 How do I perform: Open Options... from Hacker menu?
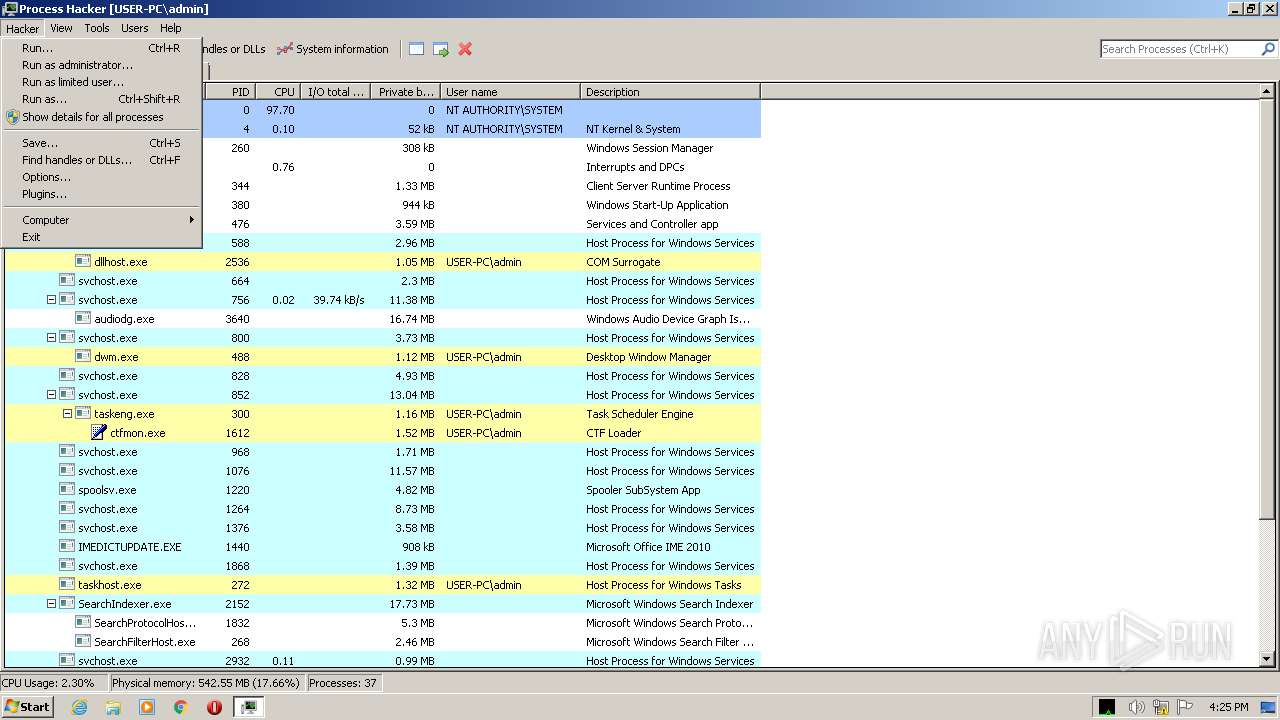coord(101,177)
